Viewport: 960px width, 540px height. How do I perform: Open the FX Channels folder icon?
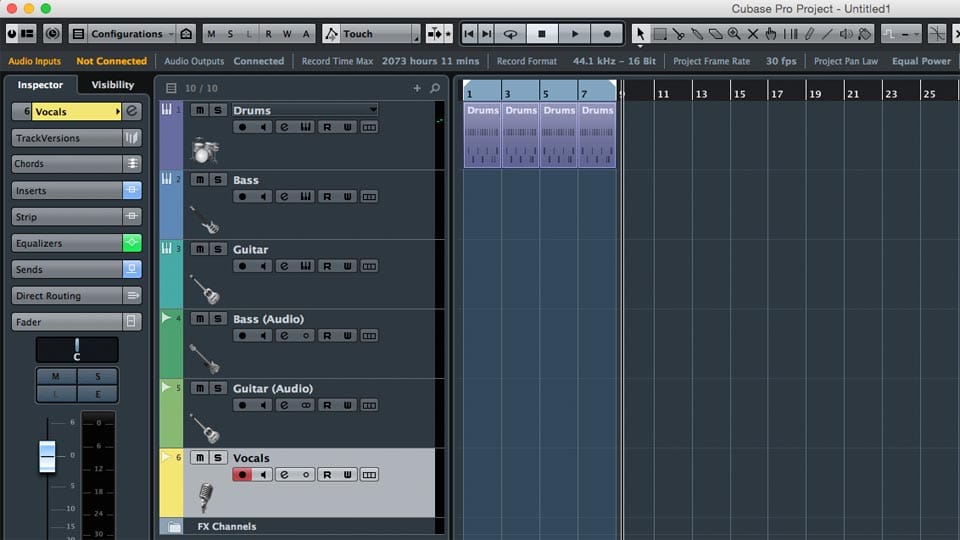coord(174,527)
